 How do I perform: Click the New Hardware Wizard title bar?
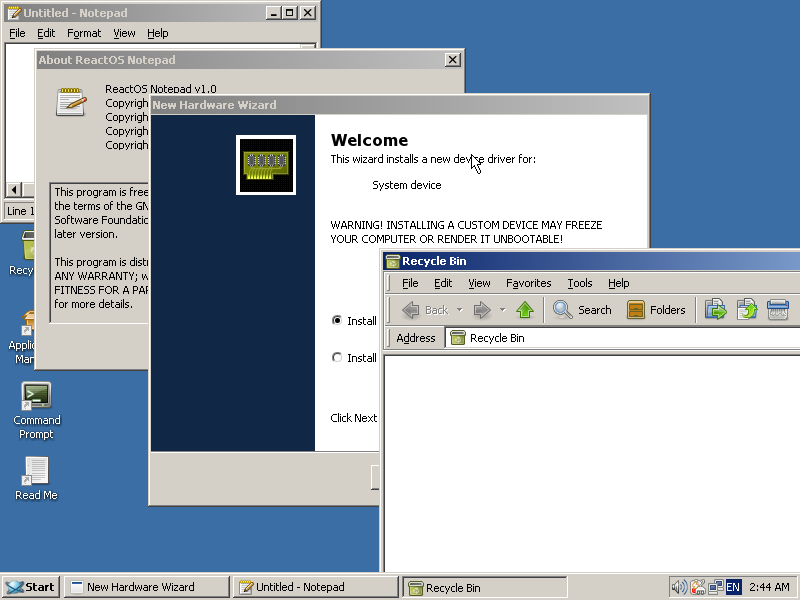pos(399,105)
